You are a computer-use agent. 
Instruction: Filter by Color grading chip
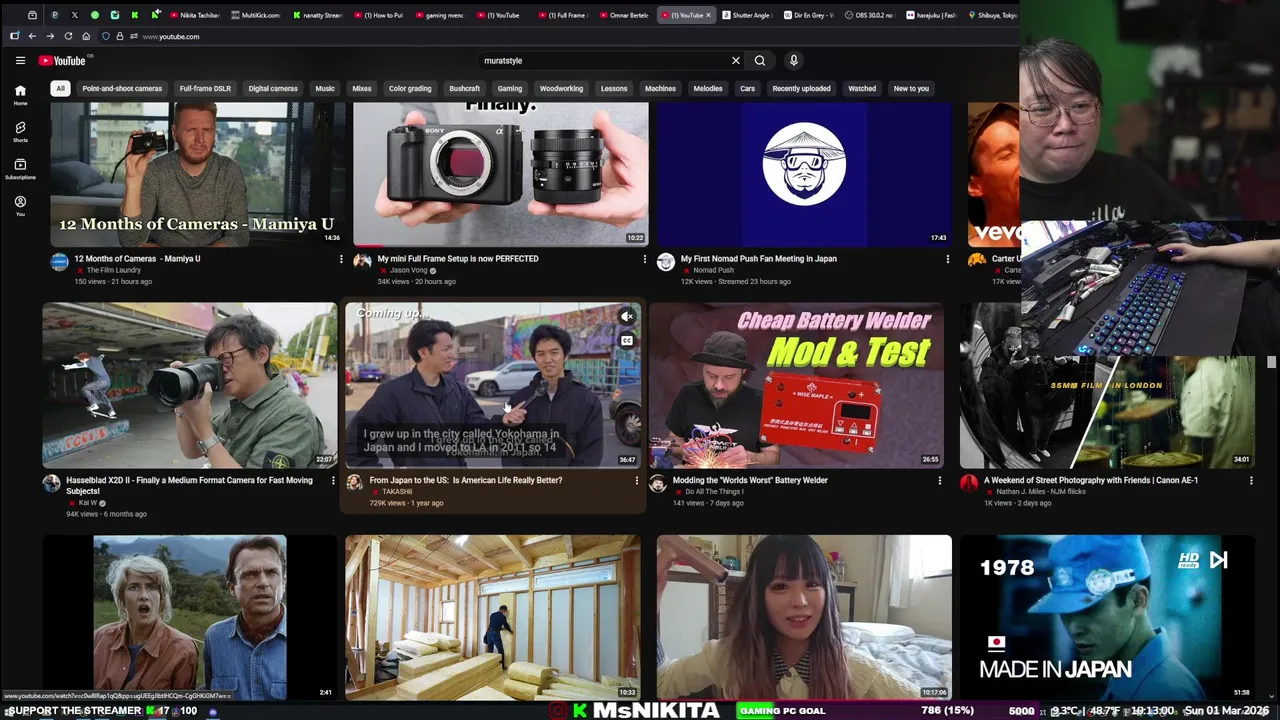(410, 89)
